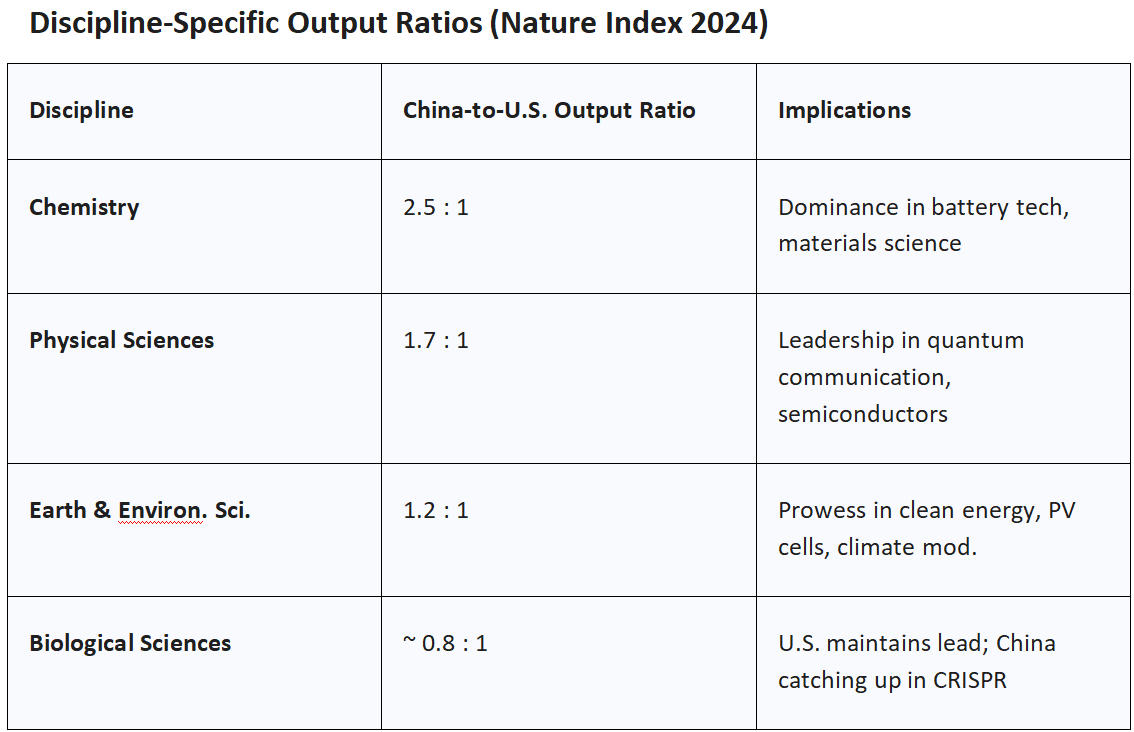
Task: Click the underlined word Environ.
Action: click(160, 511)
